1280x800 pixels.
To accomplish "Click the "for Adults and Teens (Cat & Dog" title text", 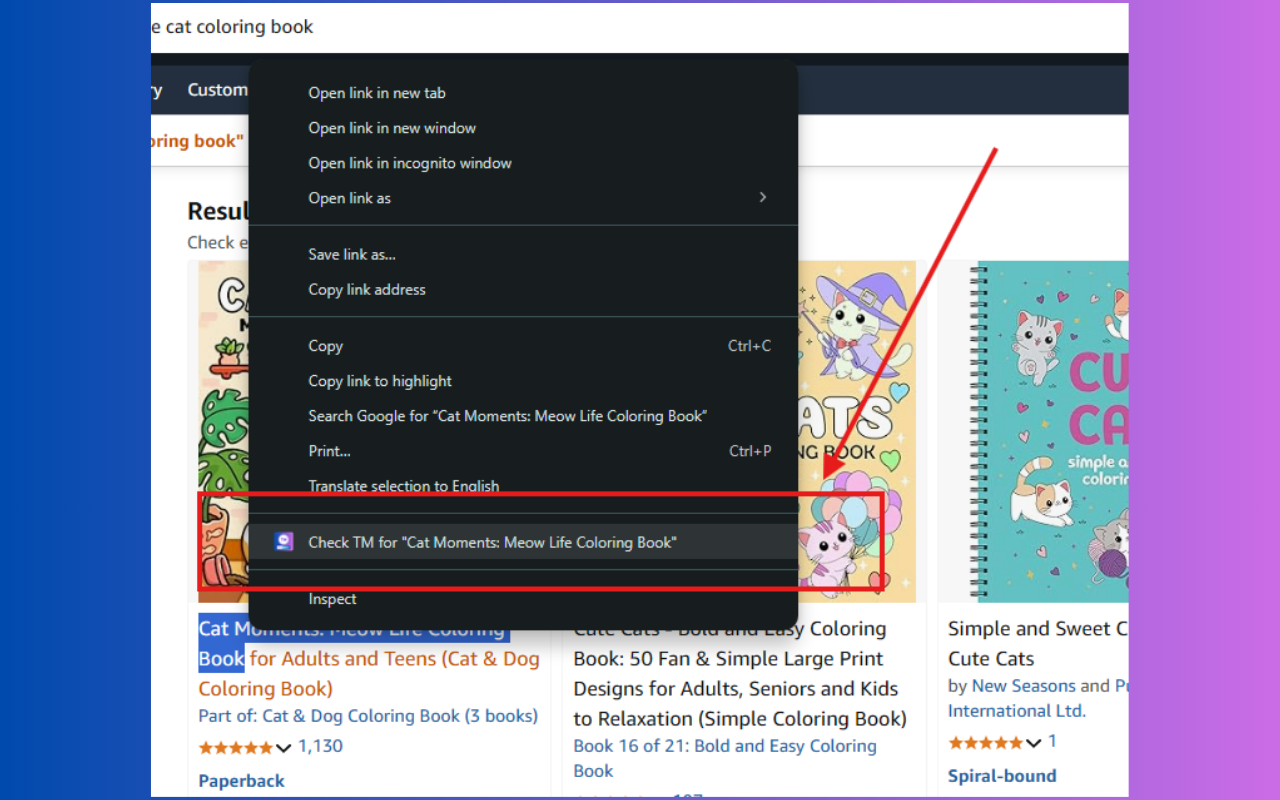I will [394, 659].
